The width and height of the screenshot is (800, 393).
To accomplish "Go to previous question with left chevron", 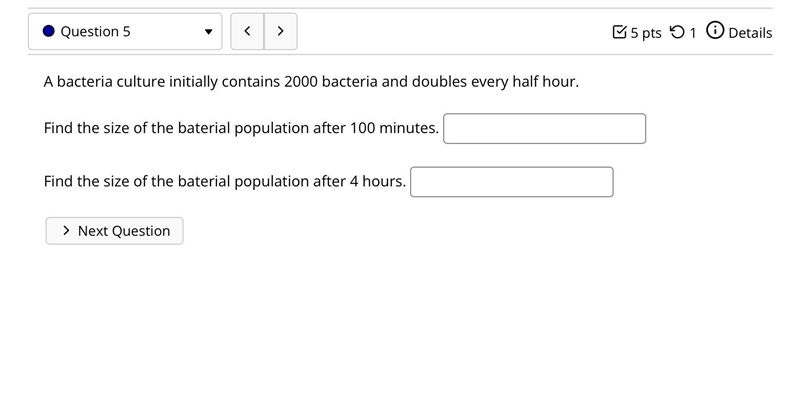I will click(x=247, y=31).
